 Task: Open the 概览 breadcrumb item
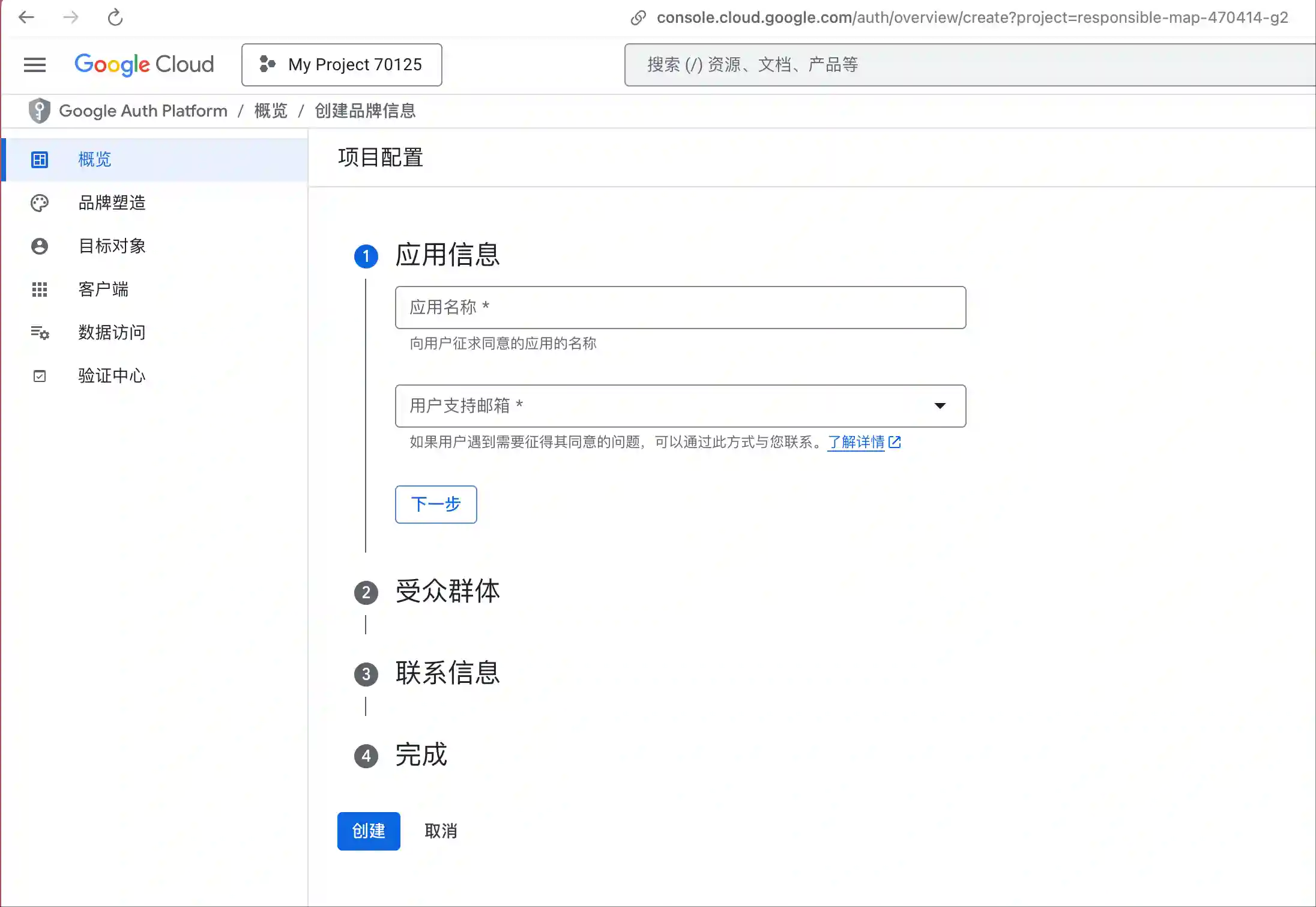tap(270, 111)
